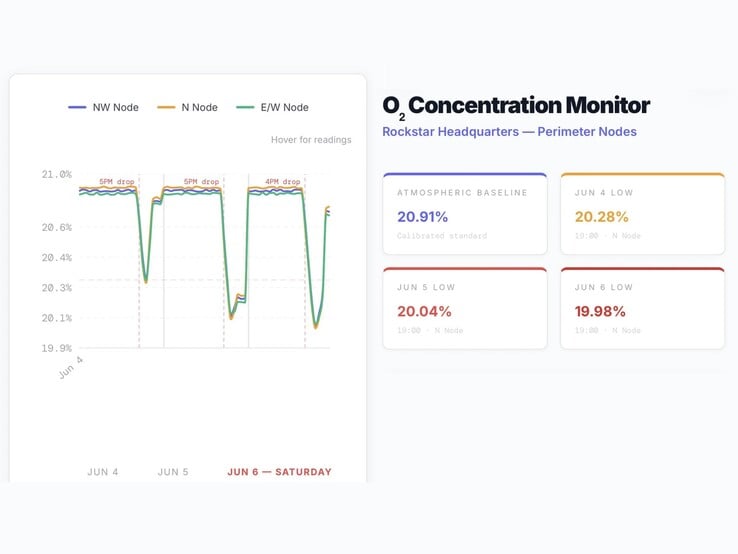
Task: Click the green E/W Node legend line
Action: coord(245,107)
